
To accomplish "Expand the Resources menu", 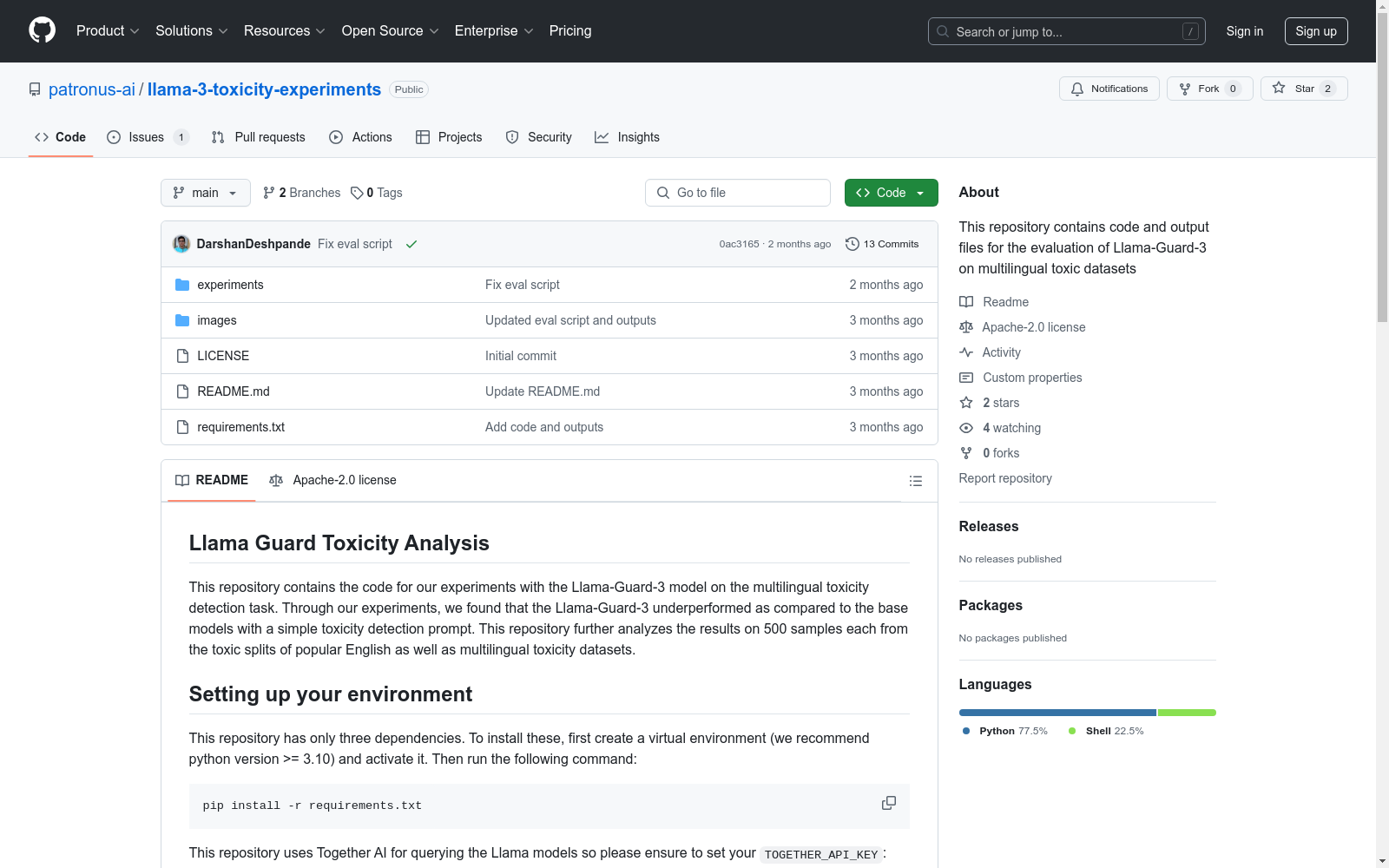I will (285, 30).
